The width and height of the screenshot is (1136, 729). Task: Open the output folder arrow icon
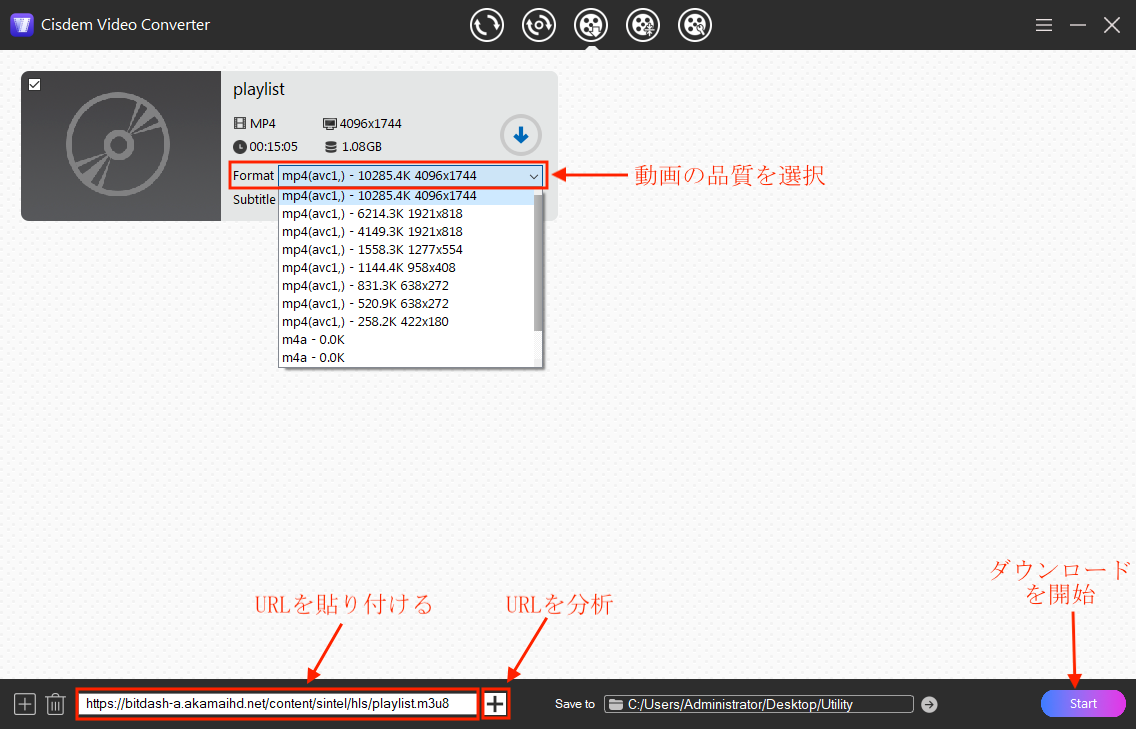point(929,704)
